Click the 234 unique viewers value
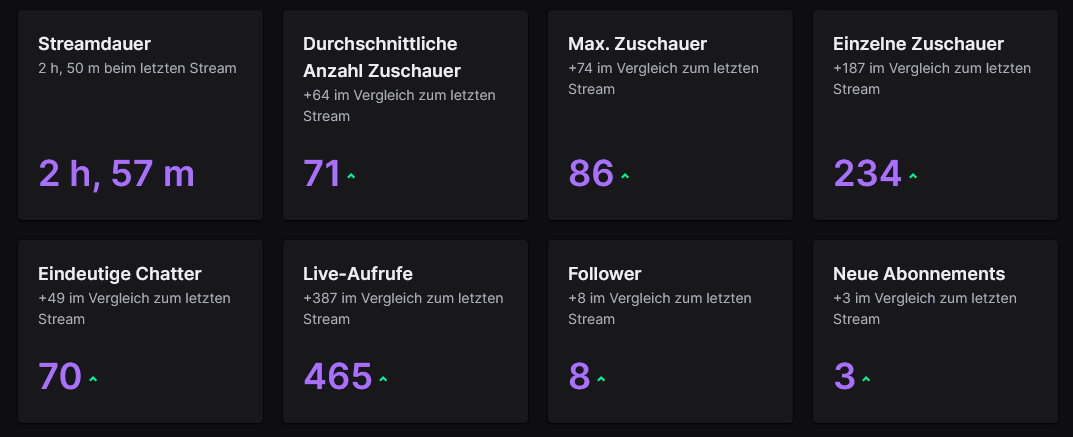The image size is (1073, 437). tap(867, 174)
